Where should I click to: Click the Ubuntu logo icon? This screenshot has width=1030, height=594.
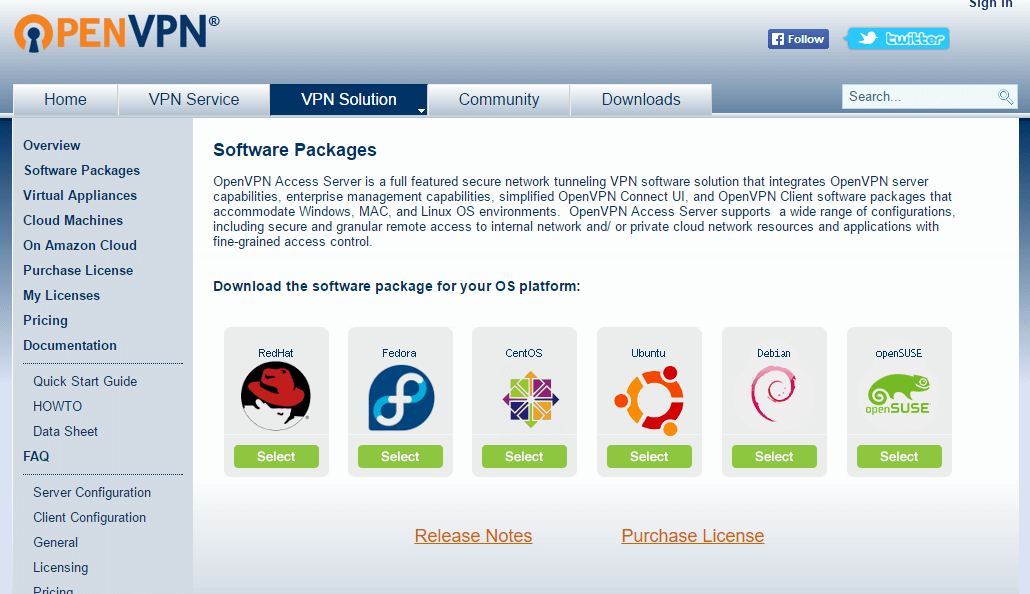tap(649, 400)
